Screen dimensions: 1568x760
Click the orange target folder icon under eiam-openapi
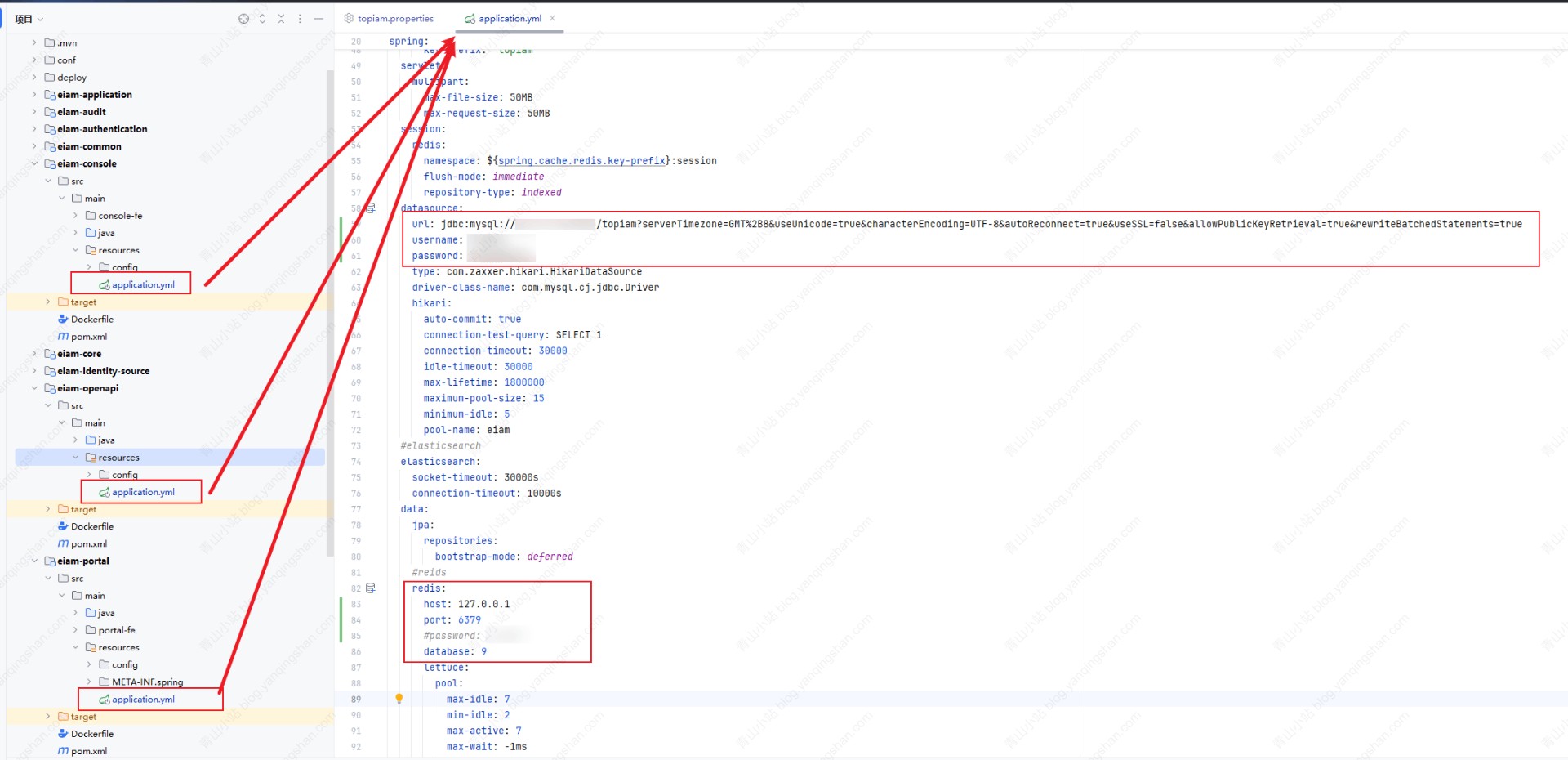click(x=63, y=509)
